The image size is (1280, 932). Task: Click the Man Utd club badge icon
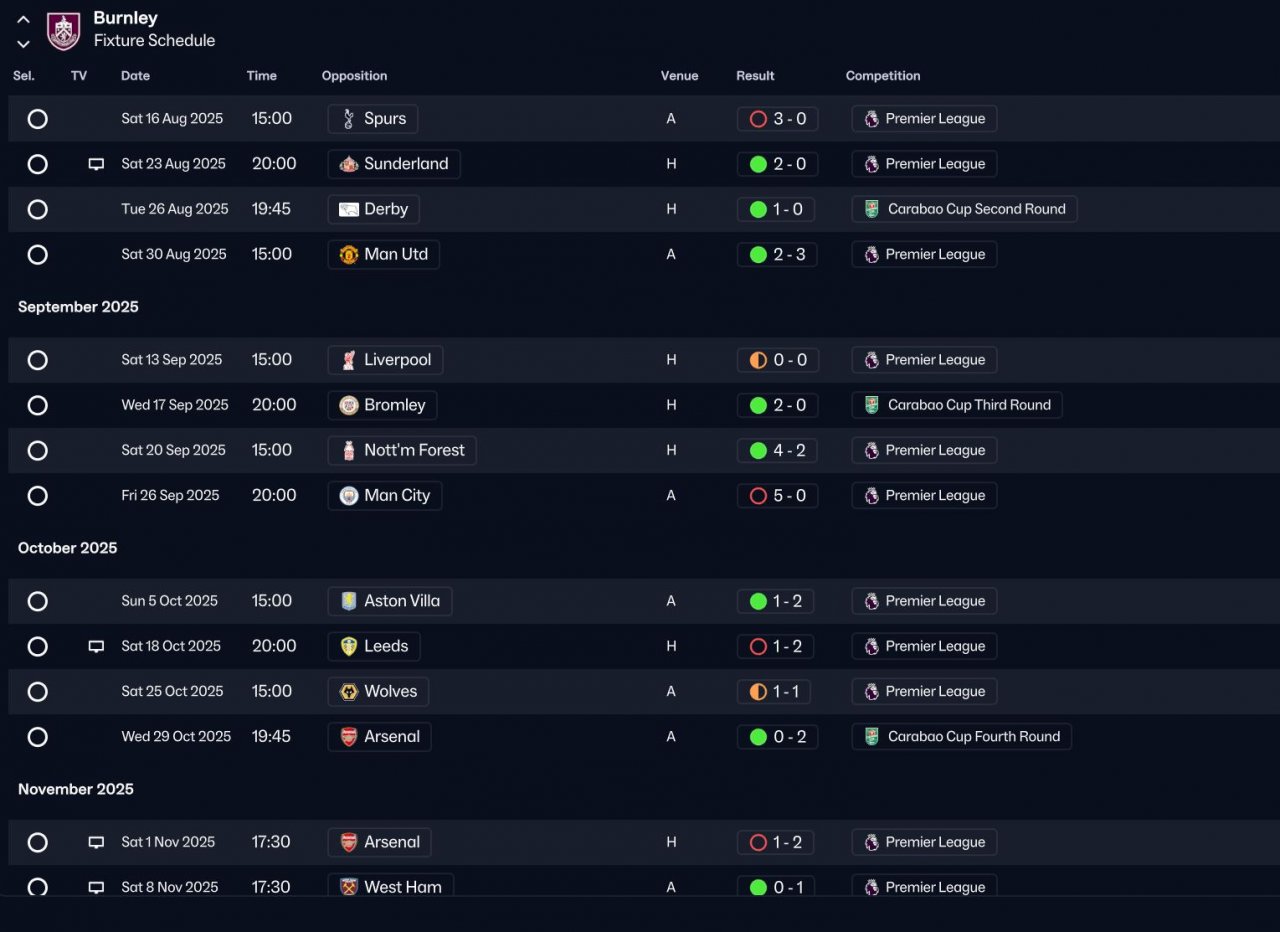coord(349,254)
